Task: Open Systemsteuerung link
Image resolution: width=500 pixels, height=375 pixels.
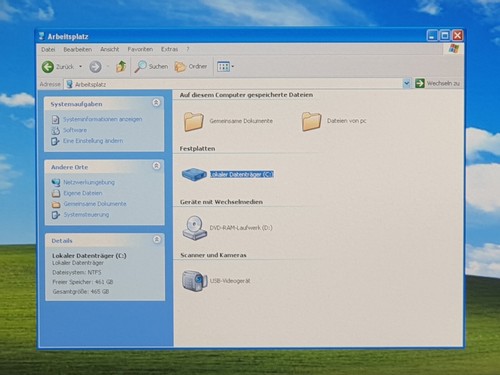Action: [86, 215]
